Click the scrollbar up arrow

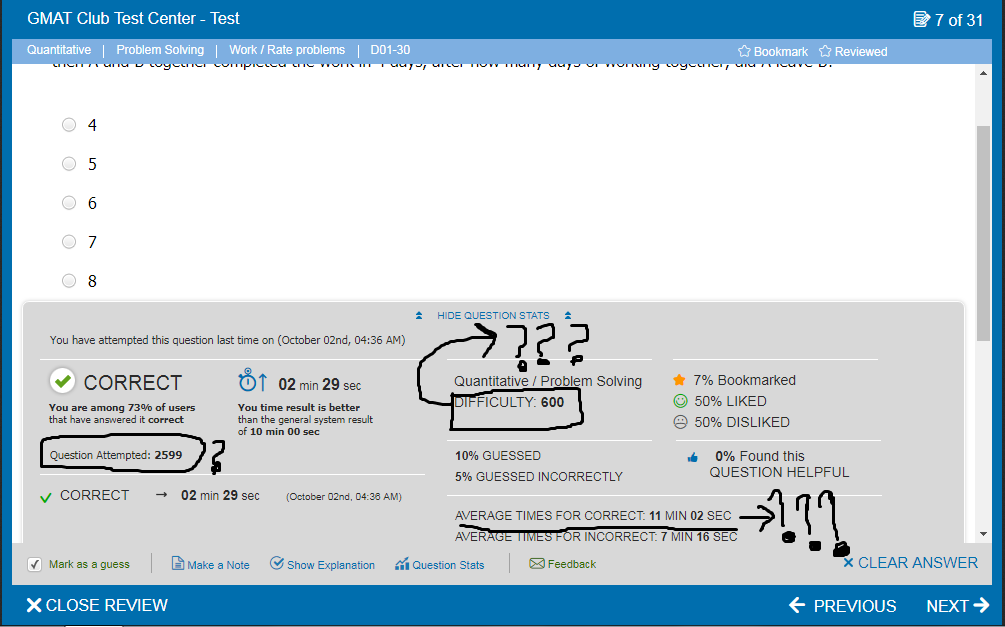pyautogui.click(x=983, y=73)
